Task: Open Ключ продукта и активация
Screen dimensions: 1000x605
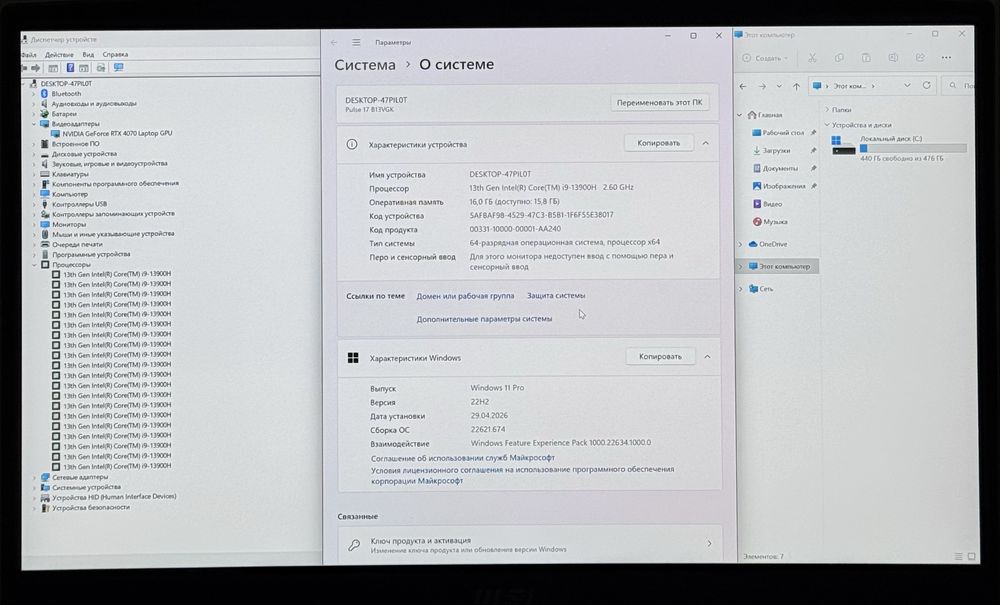Action: (529, 544)
